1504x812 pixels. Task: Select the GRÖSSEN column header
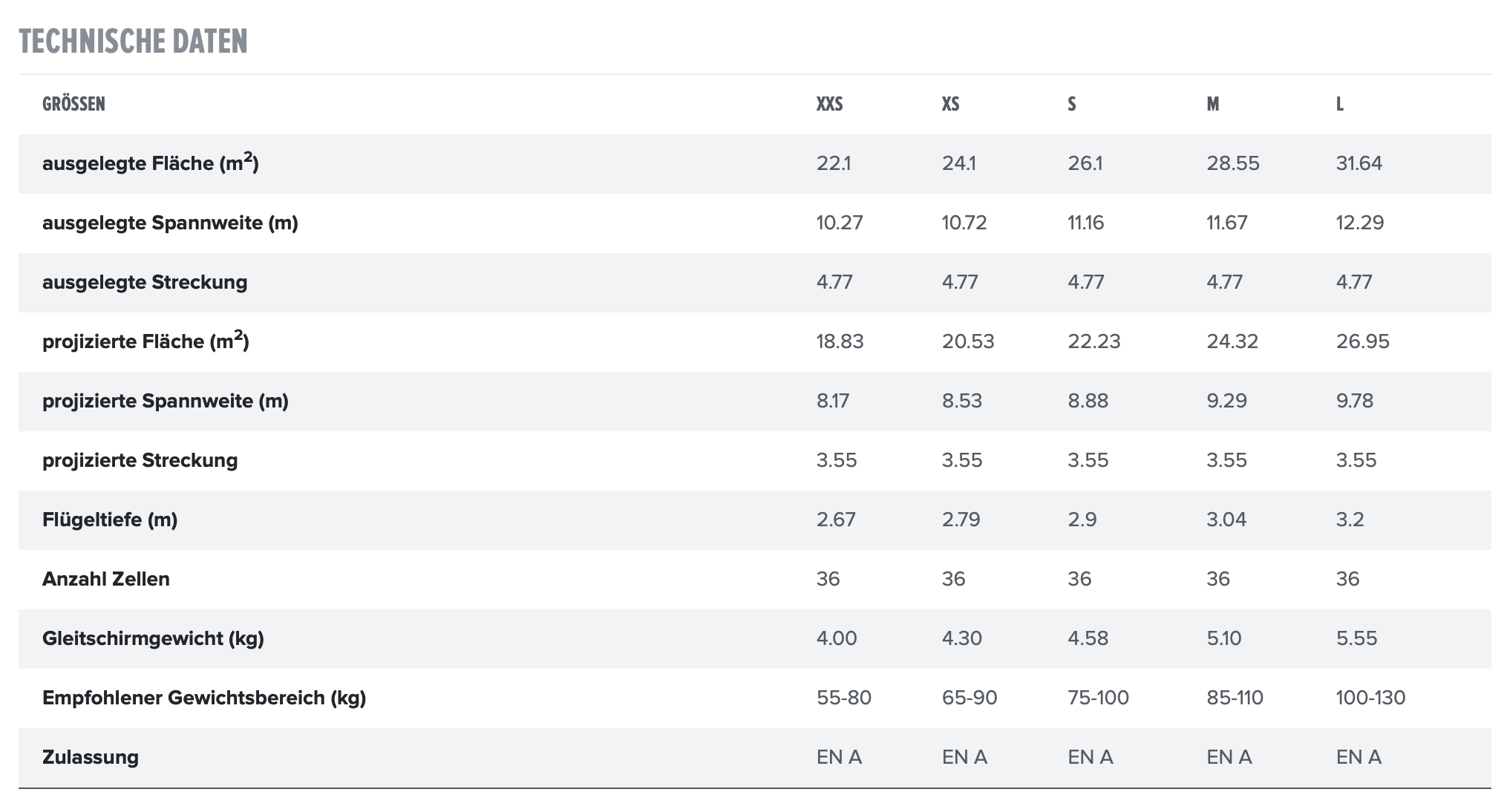point(73,104)
